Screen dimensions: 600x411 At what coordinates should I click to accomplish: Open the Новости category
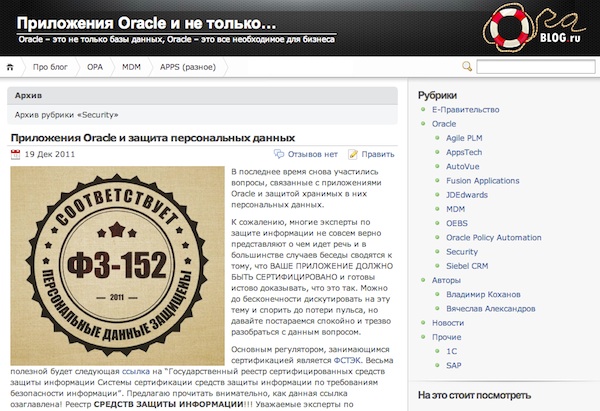pos(448,323)
